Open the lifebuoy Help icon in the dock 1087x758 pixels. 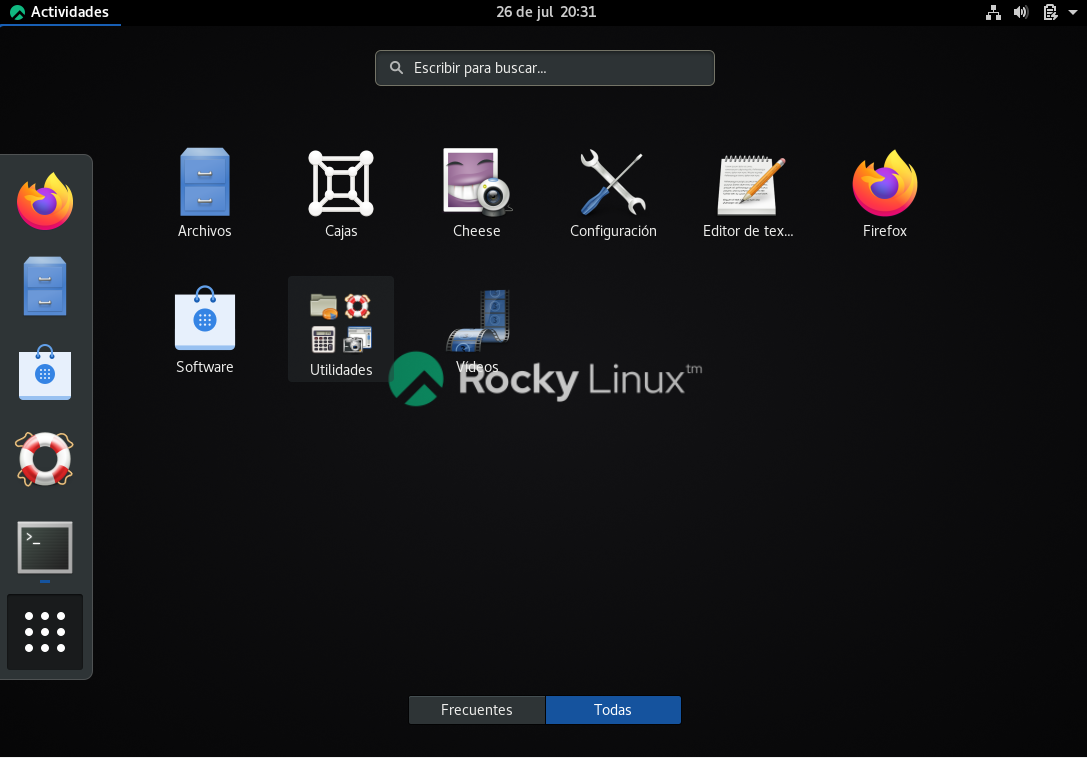pyautogui.click(x=44, y=459)
